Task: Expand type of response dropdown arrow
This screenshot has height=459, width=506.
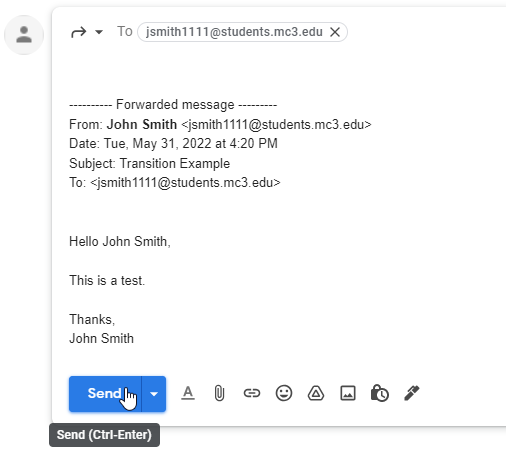Action: click(x=99, y=32)
